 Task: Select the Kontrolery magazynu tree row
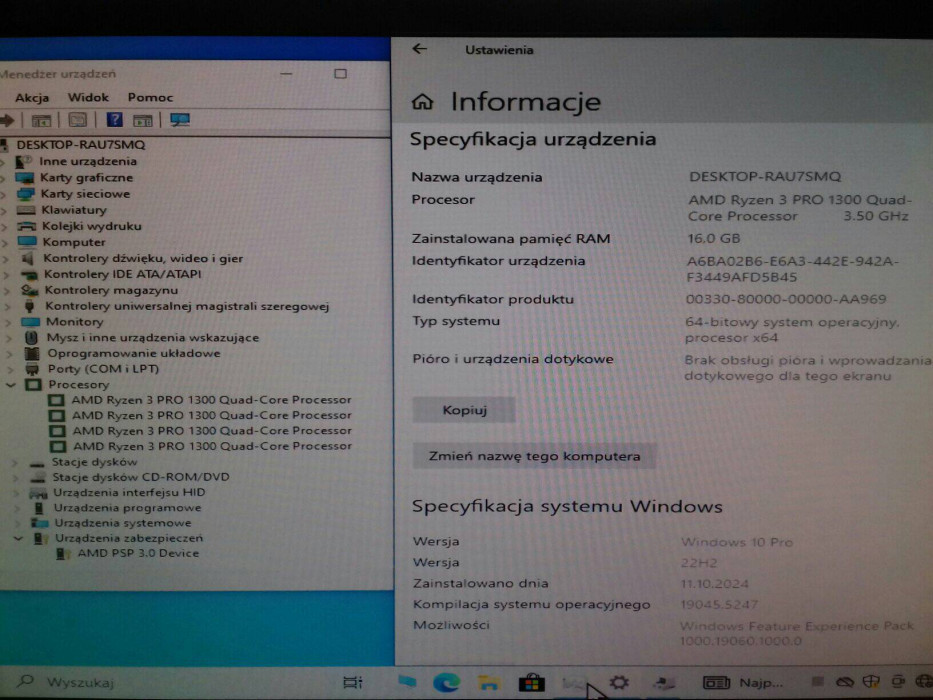111,290
